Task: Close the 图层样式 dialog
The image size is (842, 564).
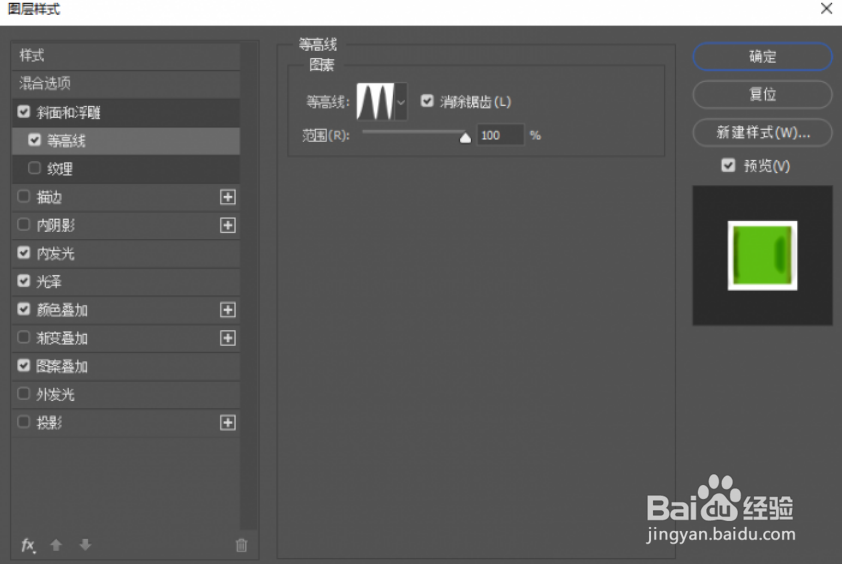Action: click(826, 9)
